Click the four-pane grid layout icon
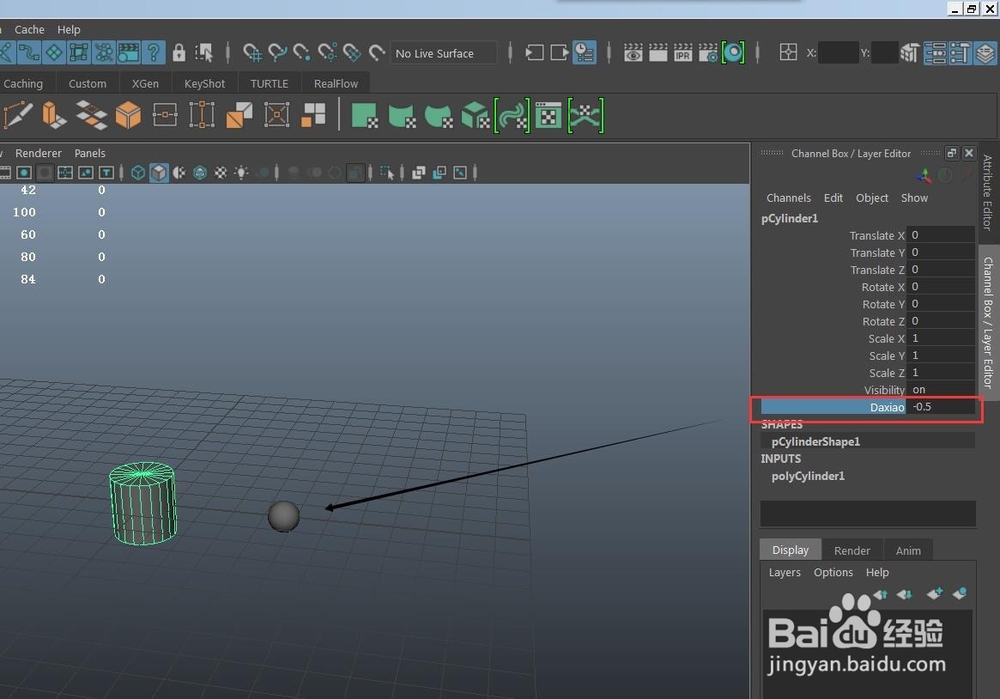 788,52
